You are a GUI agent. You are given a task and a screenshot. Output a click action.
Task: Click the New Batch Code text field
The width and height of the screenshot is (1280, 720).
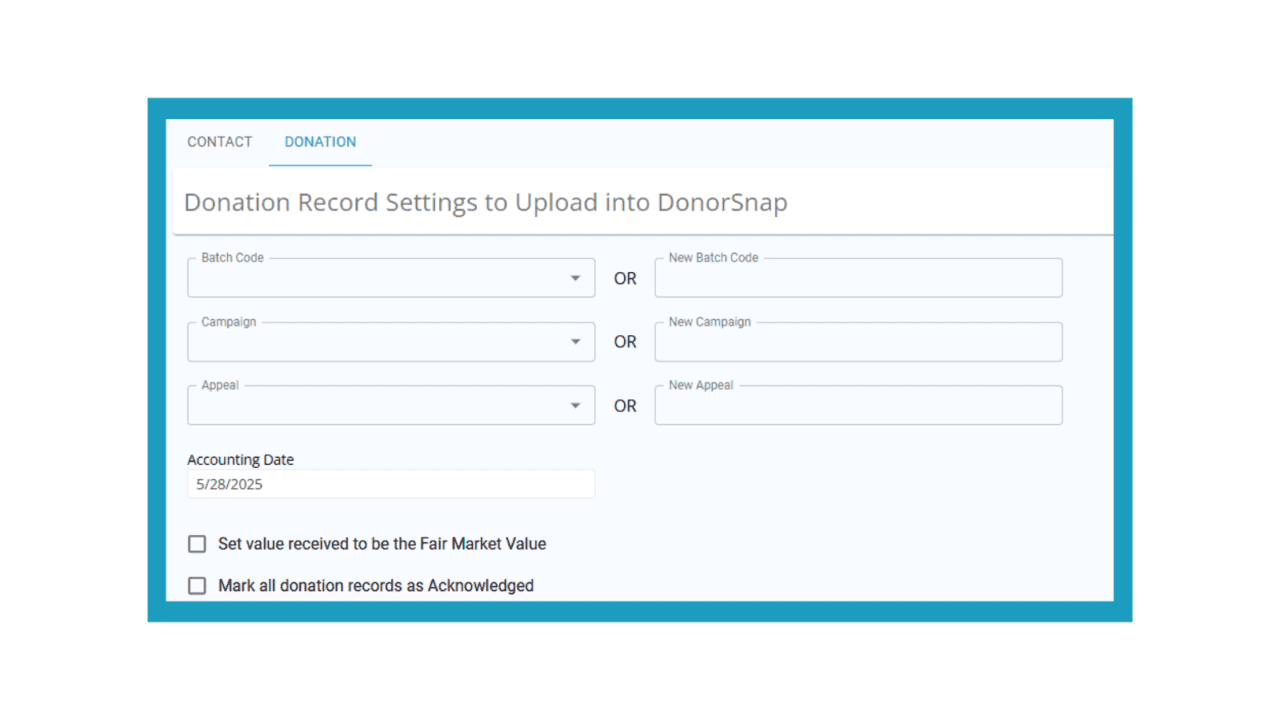point(858,277)
